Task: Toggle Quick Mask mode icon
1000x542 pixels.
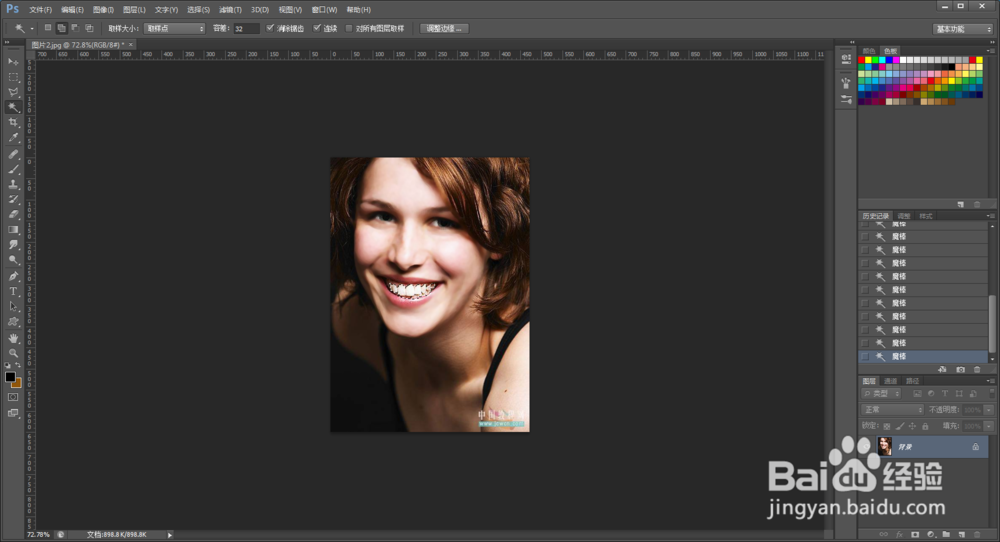Action: [13, 397]
